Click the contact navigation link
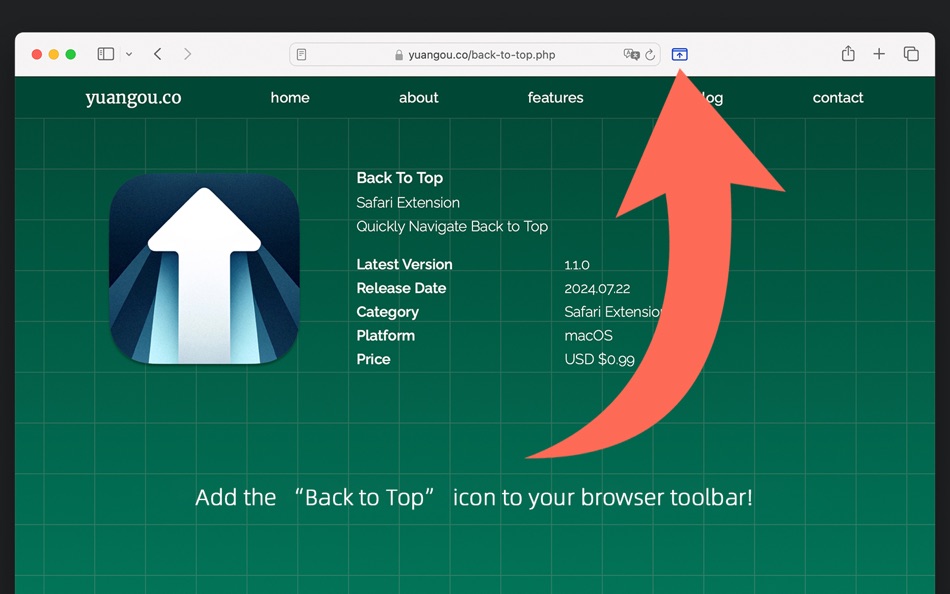Viewport: 950px width, 594px height. [x=837, y=97]
